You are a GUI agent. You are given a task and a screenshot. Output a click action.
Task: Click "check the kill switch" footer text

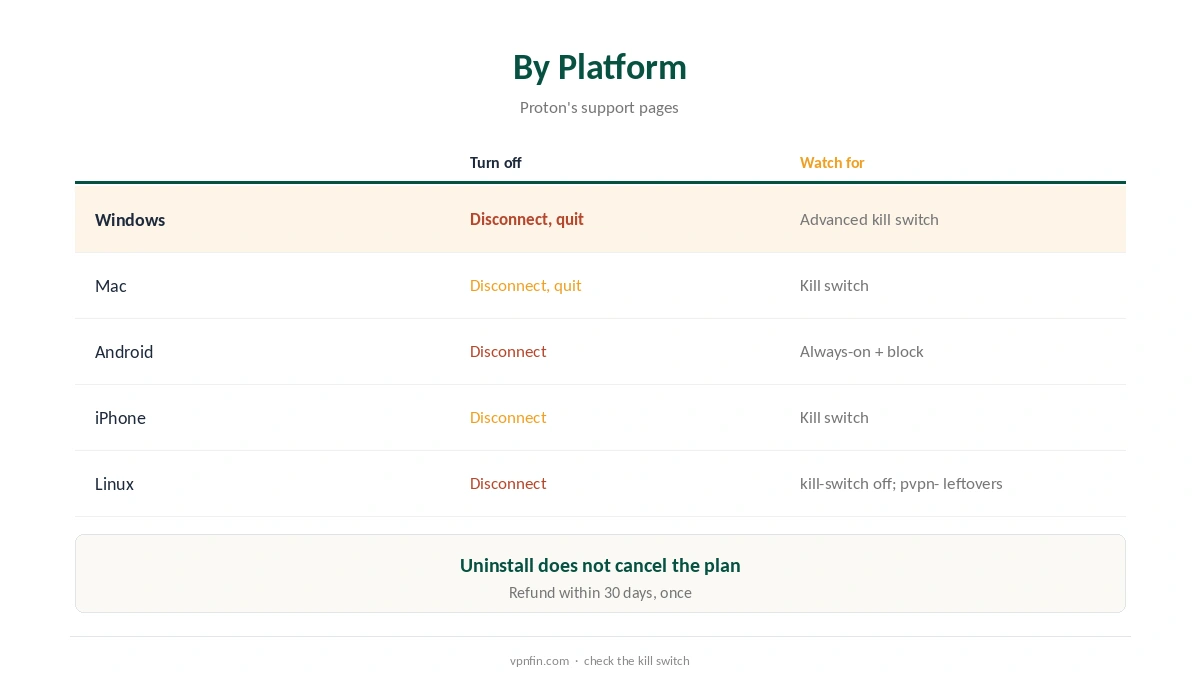(637, 660)
